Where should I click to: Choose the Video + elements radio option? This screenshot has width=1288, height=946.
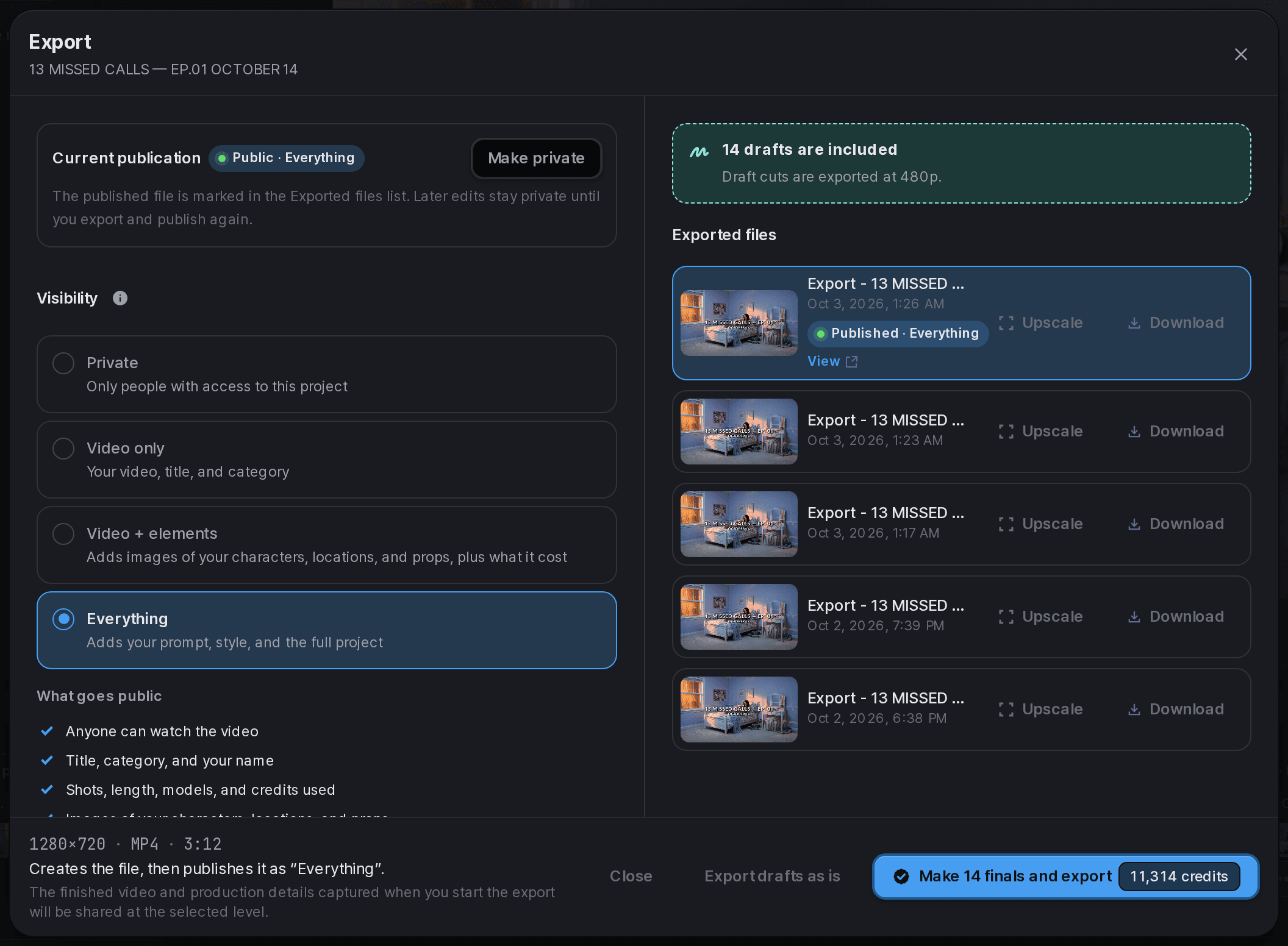[x=63, y=534]
